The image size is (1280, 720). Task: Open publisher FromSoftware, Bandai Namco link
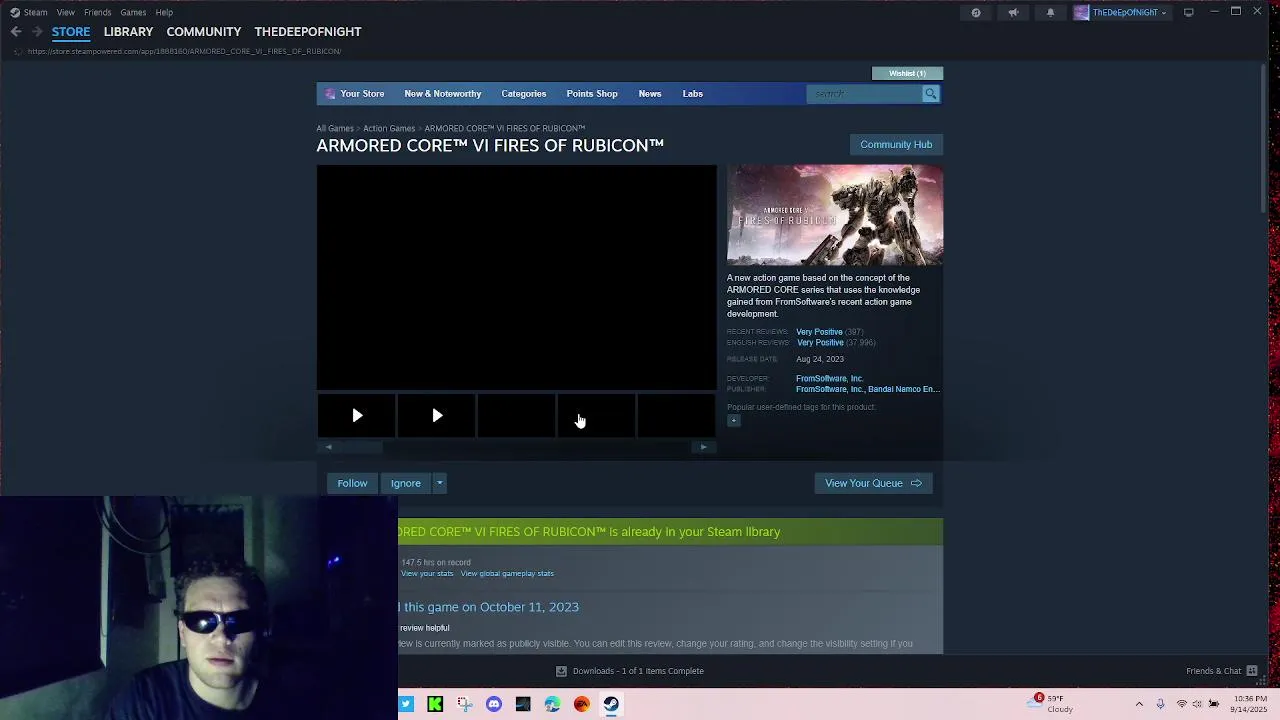click(x=868, y=389)
